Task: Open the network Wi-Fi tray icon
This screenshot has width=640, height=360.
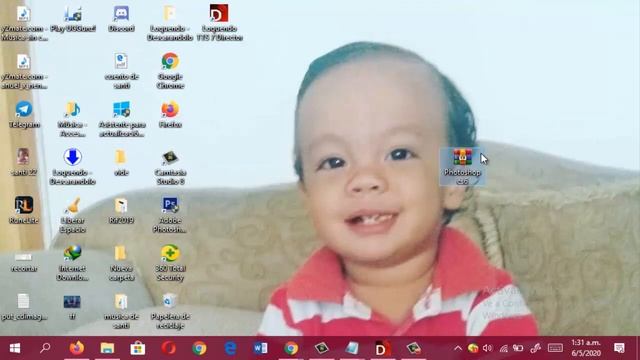Action: click(x=503, y=348)
